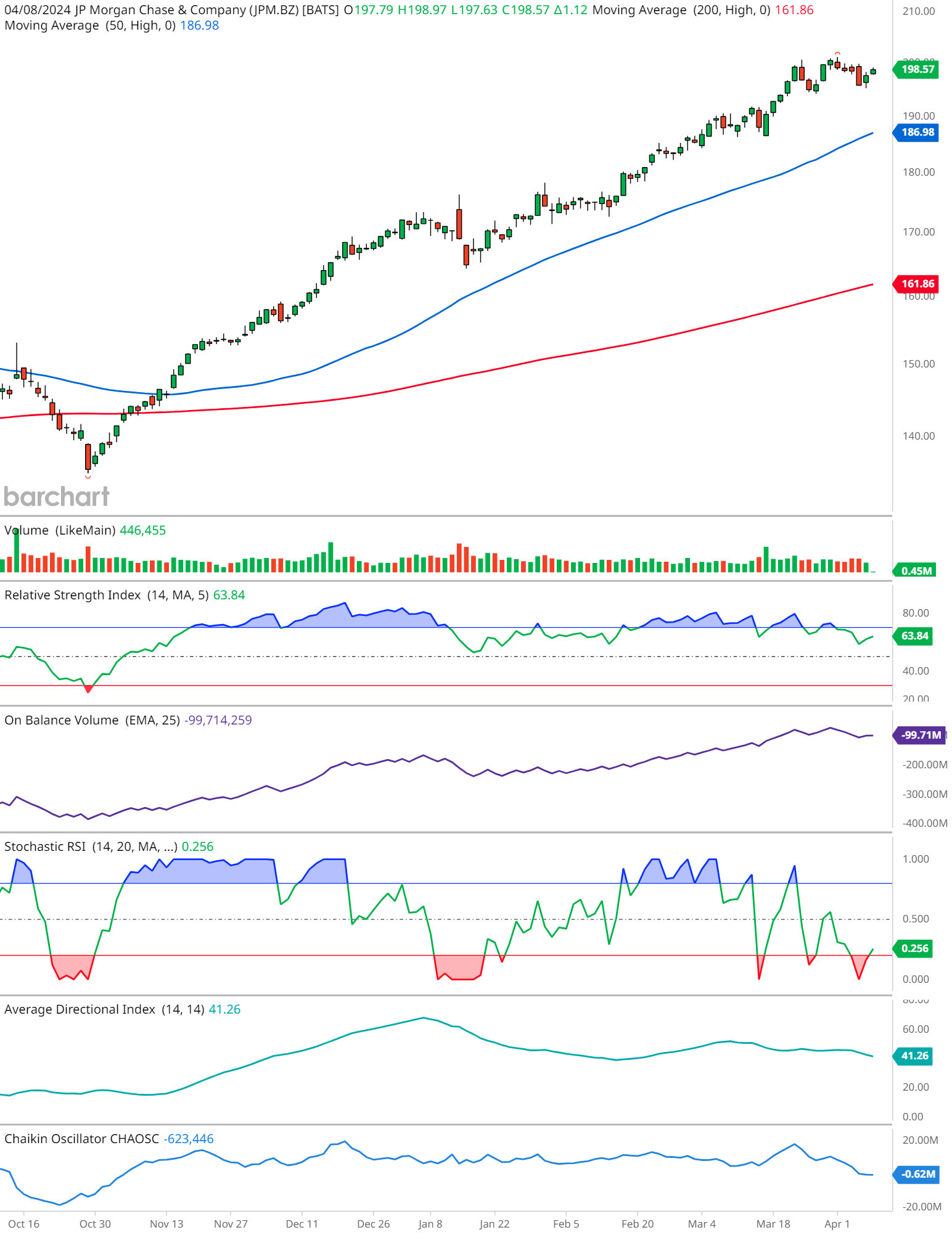Screen dimensions: 952x1235
Task: Click the Jan 8 date on time axis
Action: tap(430, 1224)
